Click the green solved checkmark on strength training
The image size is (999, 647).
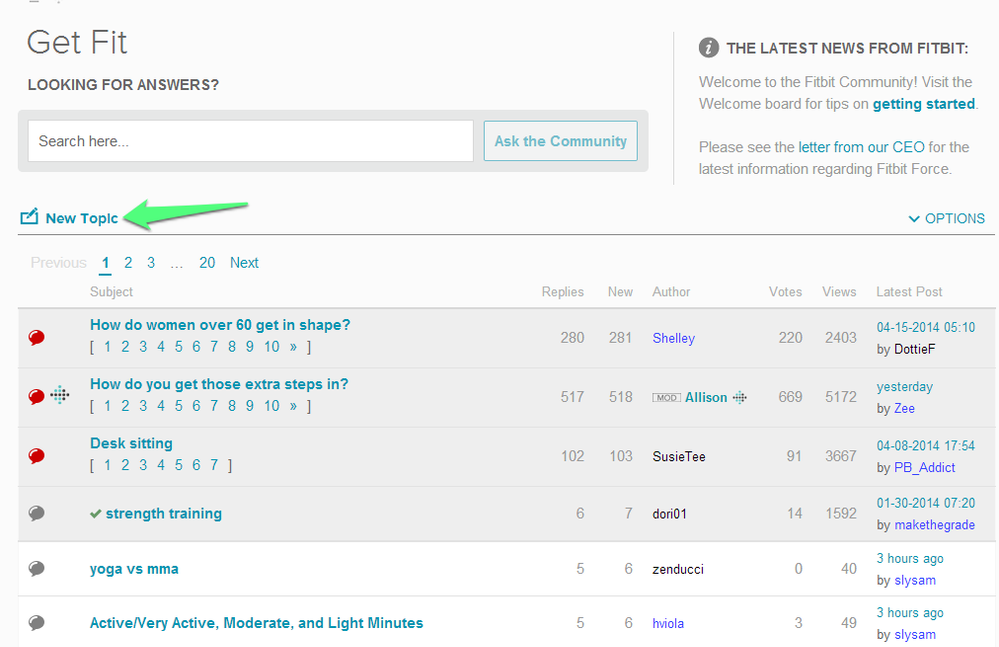click(96, 513)
